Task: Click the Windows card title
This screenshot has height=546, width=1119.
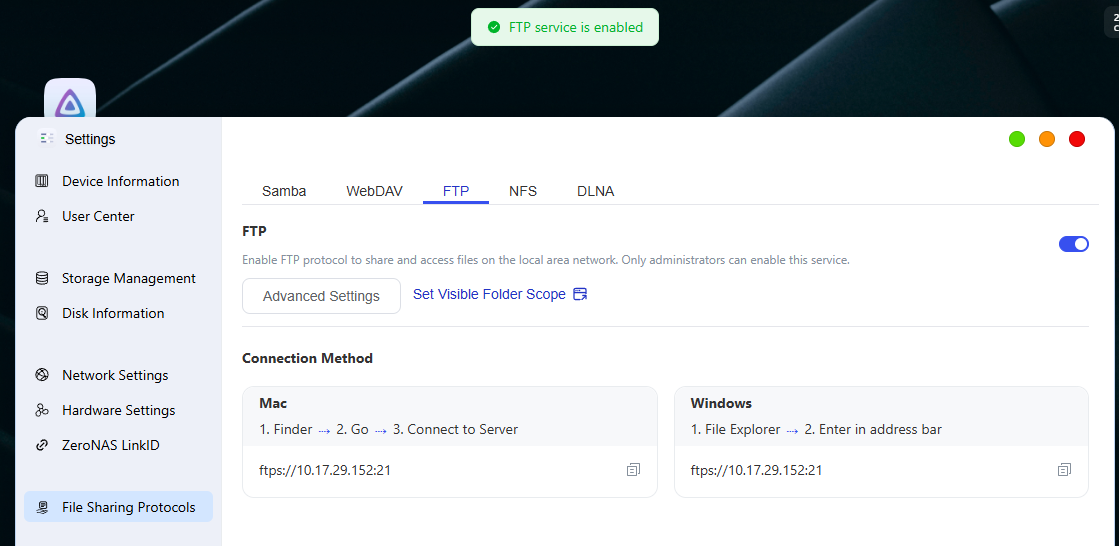Action: point(721,403)
